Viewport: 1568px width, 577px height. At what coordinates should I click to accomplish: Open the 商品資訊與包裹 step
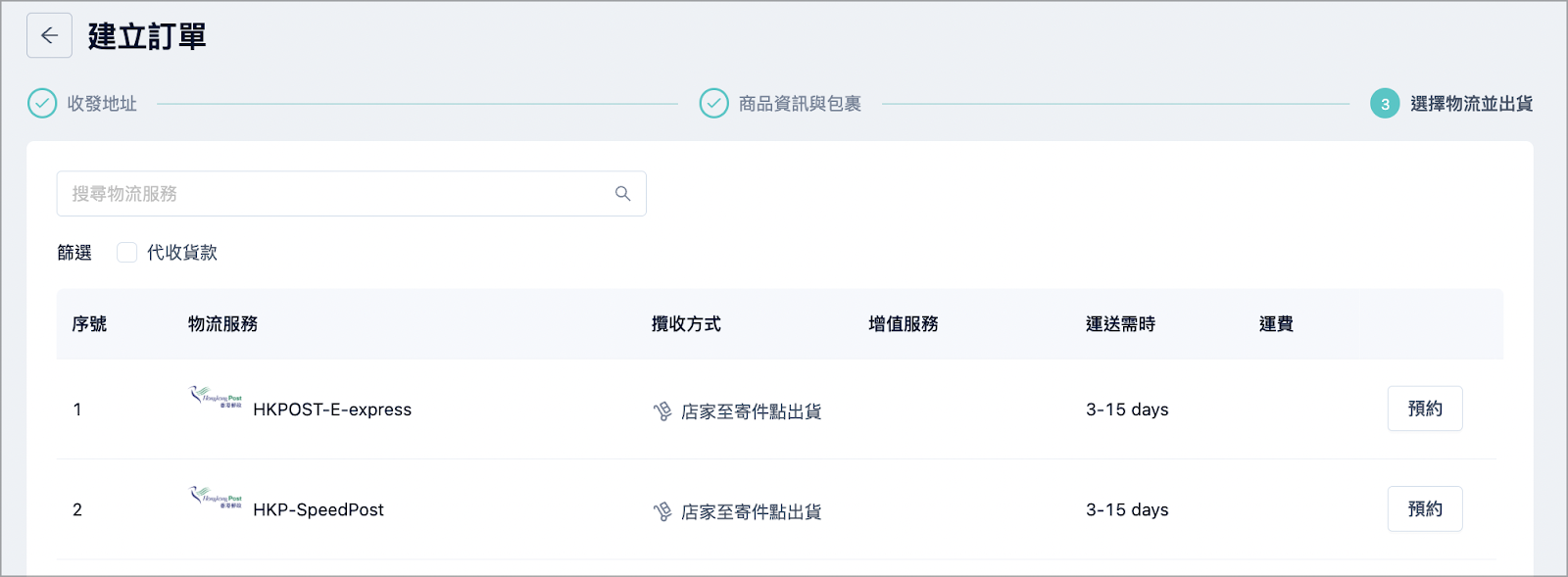coord(800,104)
